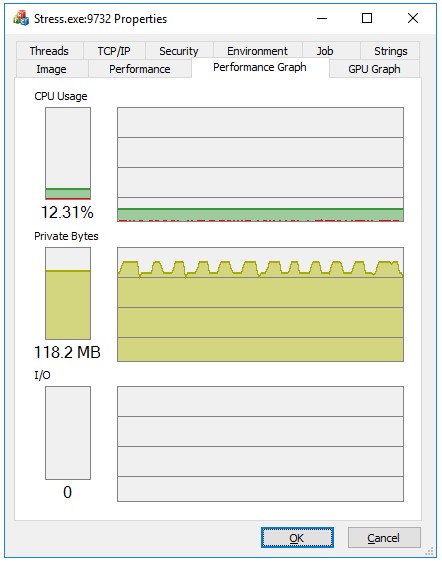Open the Security tab
The width and height of the screenshot is (442, 564).
tap(179, 51)
